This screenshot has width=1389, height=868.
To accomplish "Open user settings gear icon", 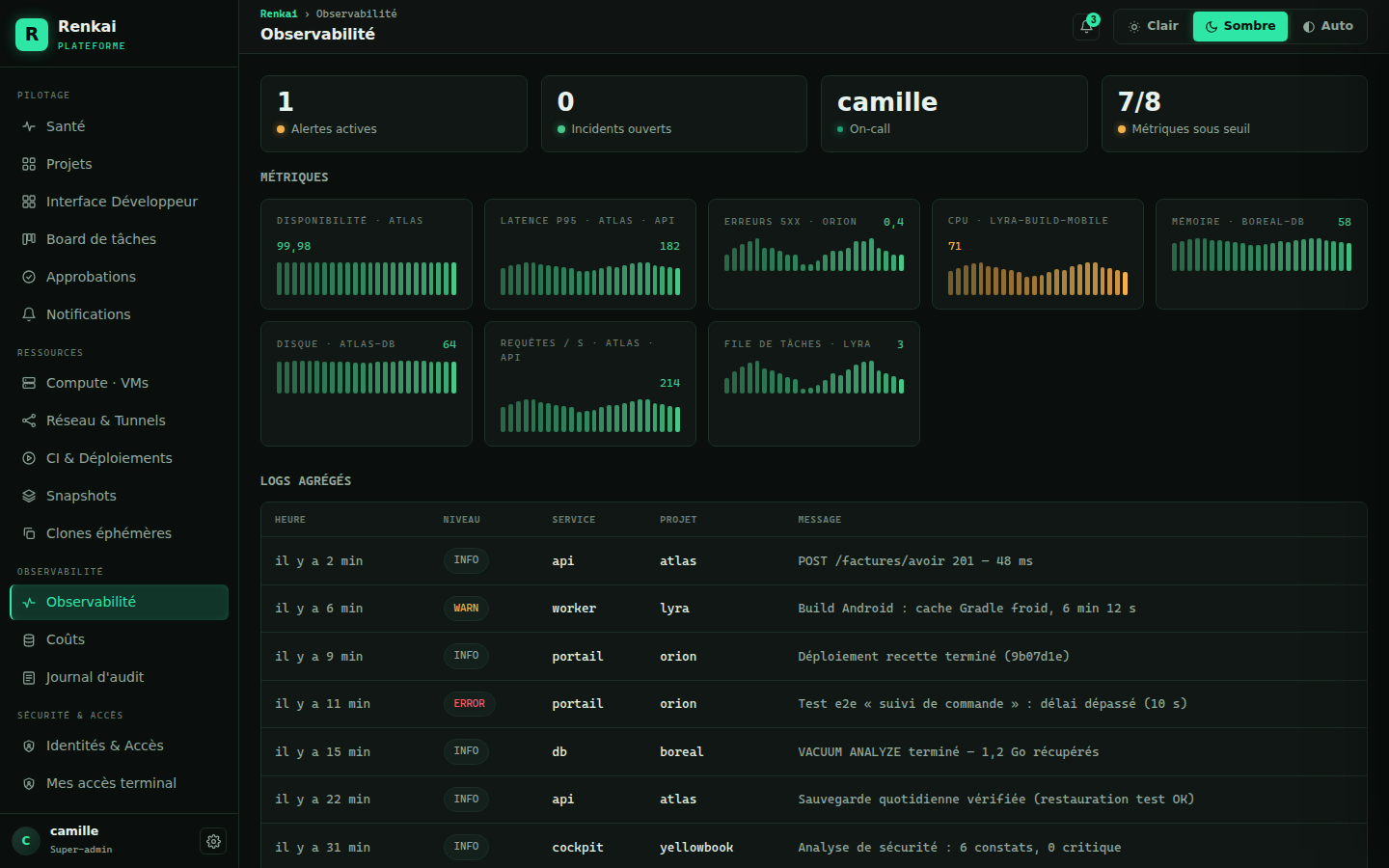I will tap(213, 841).
